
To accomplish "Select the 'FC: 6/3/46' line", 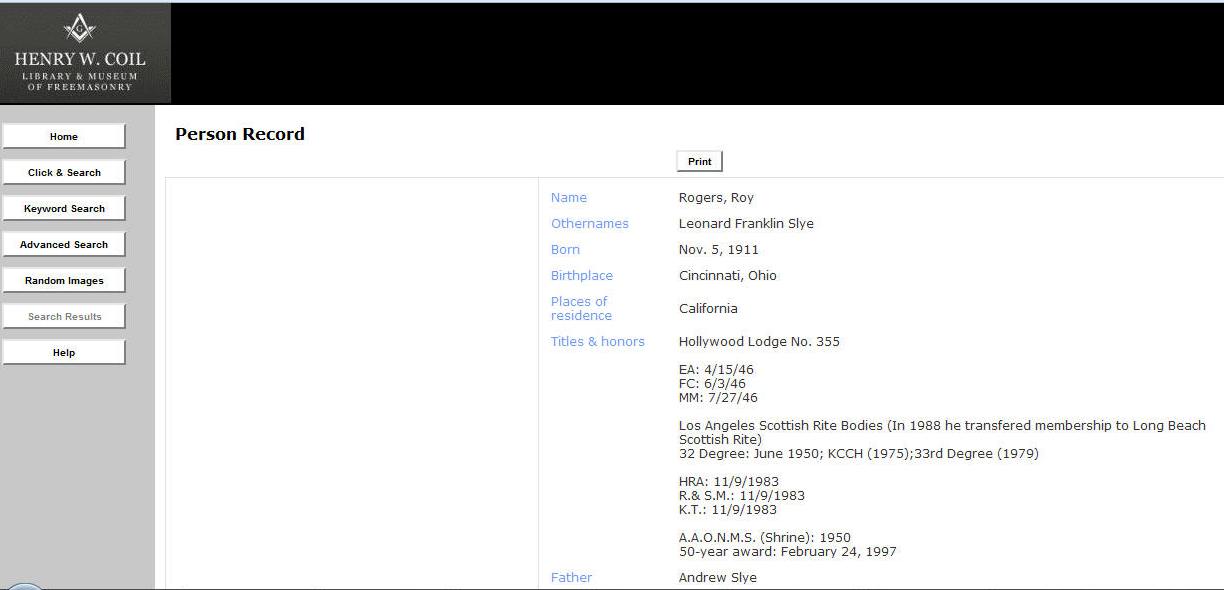I will [x=712, y=384].
